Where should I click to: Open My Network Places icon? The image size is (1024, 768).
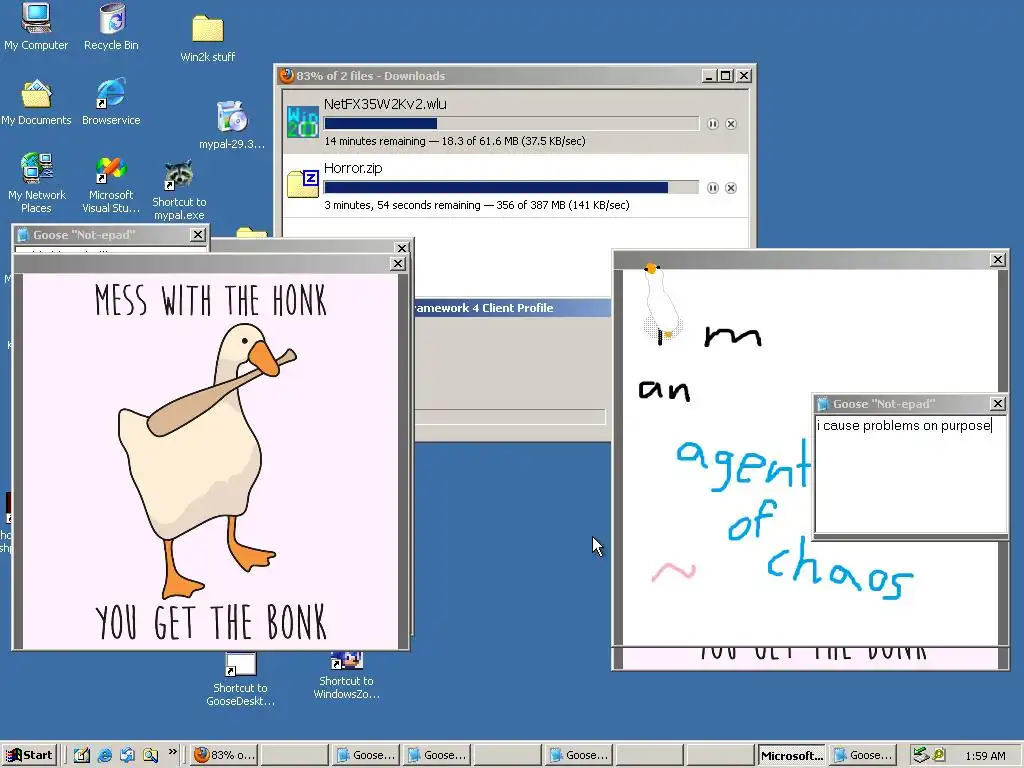37,183
